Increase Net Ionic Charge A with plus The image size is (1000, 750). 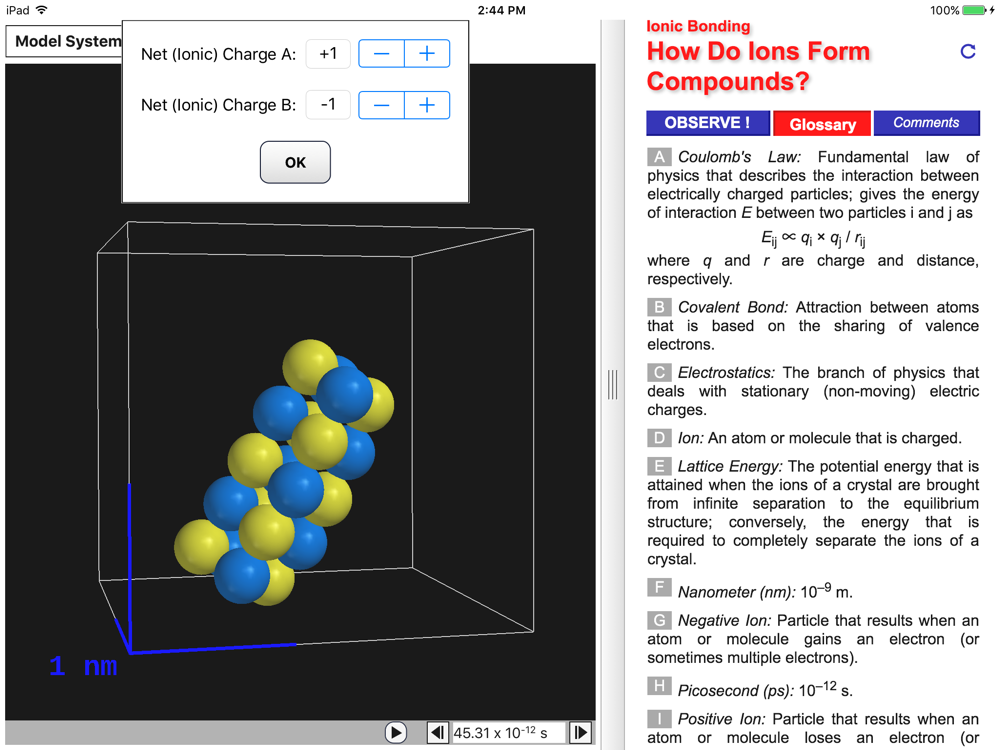click(427, 54)
